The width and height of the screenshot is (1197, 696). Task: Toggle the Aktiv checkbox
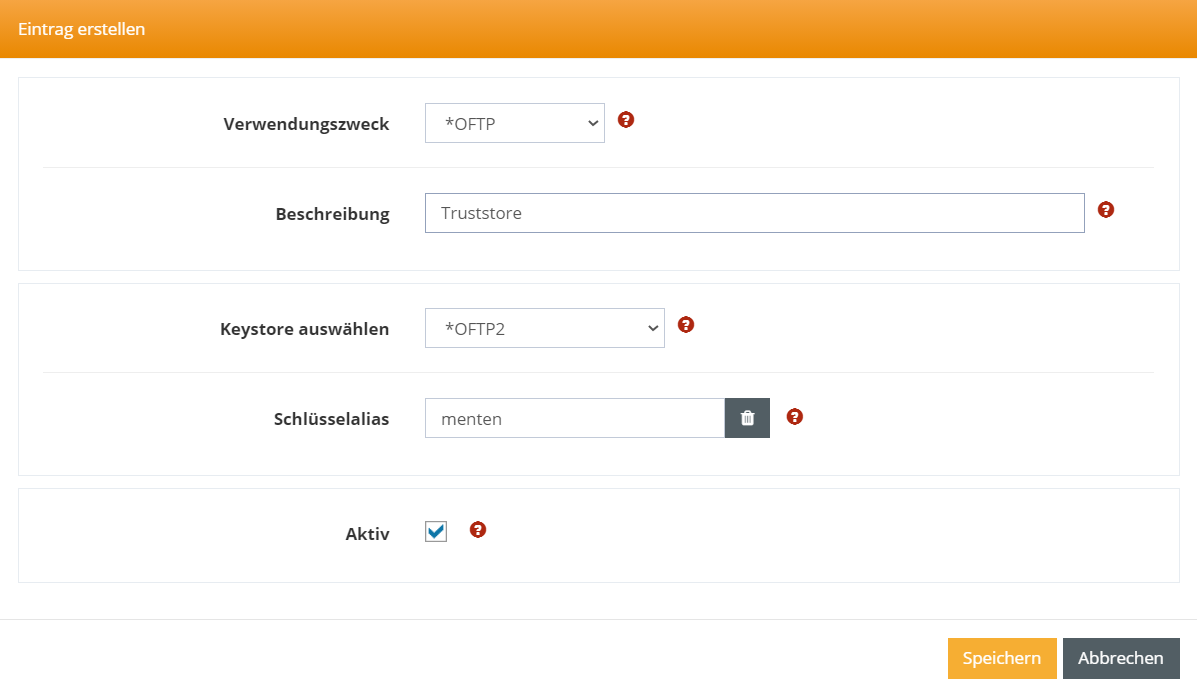coord(436,532)
